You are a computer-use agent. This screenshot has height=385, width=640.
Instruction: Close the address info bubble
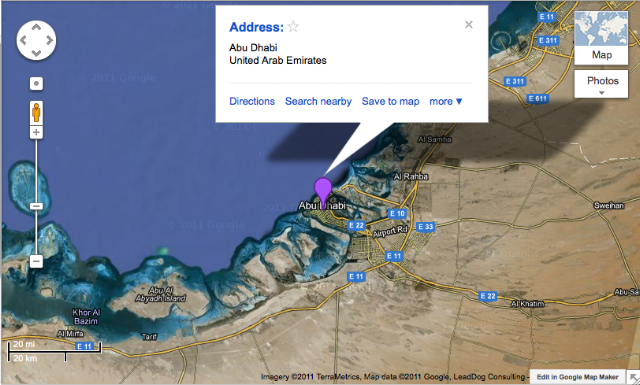point(469,24)
